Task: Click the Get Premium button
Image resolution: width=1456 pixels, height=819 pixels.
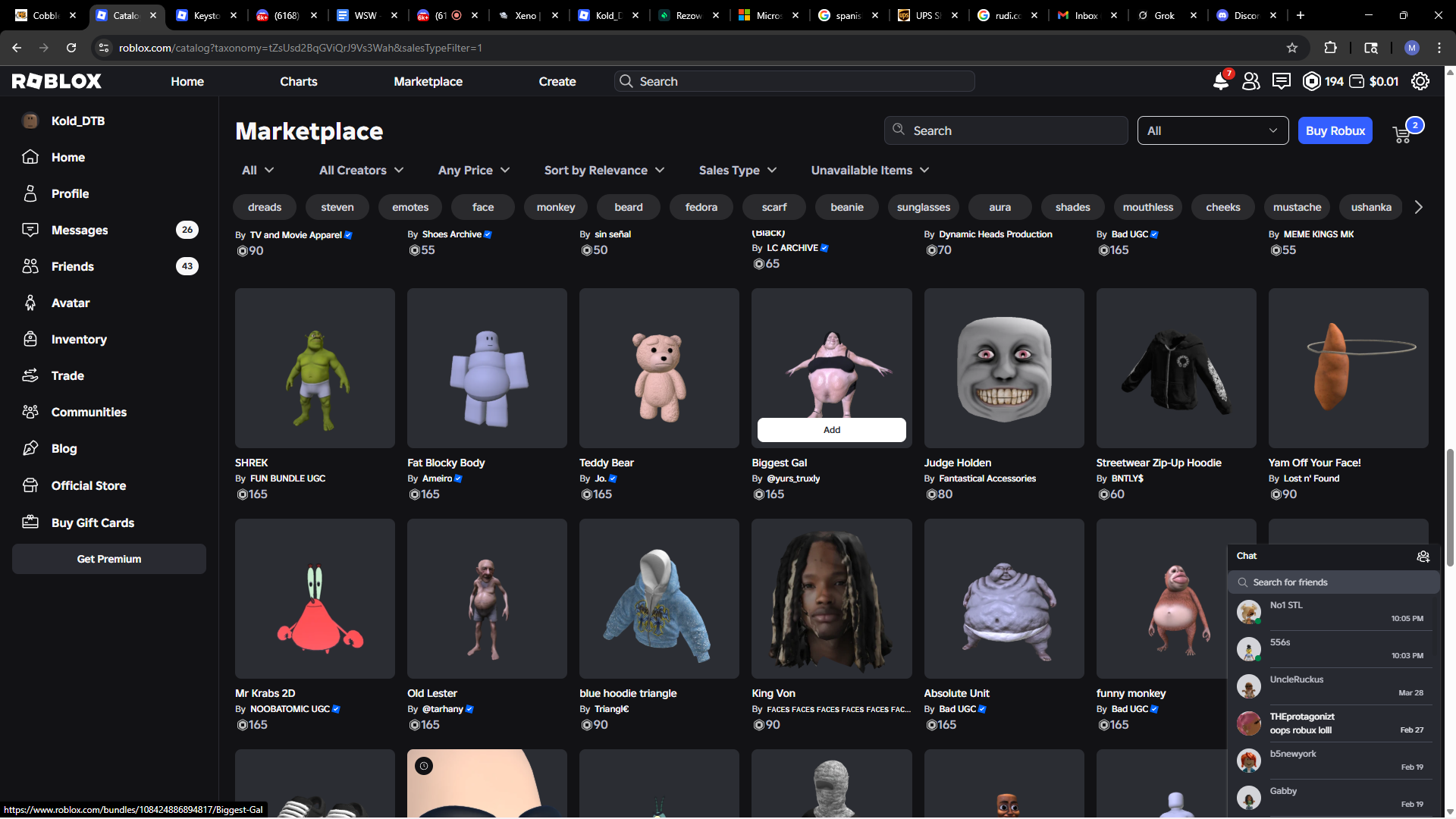Action: [x=109, y=559]
